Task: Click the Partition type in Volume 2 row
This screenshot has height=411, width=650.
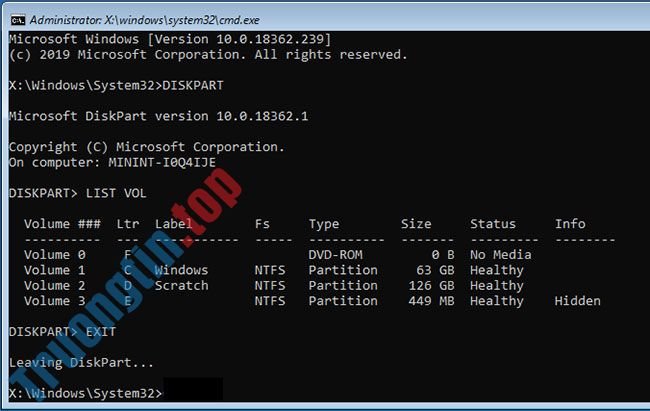Action: pos(343,285)
